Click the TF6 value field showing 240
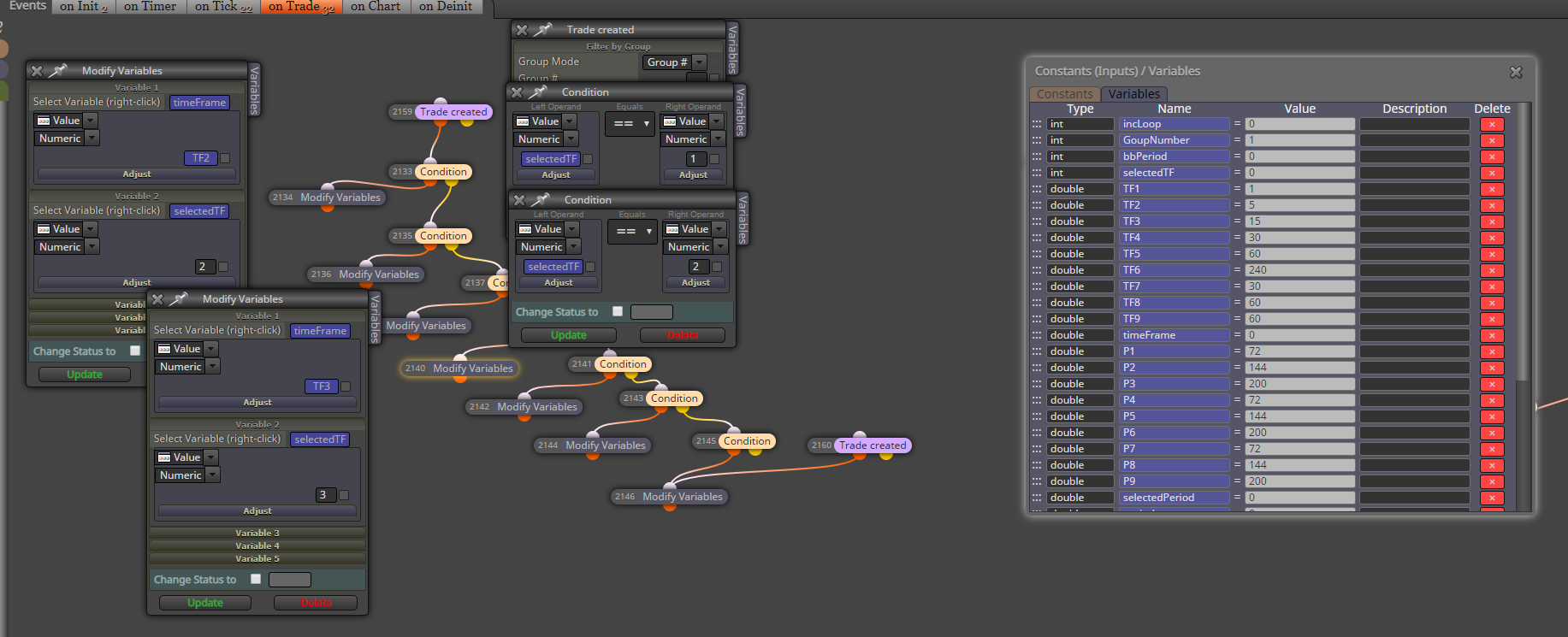 click(1300, 270)
